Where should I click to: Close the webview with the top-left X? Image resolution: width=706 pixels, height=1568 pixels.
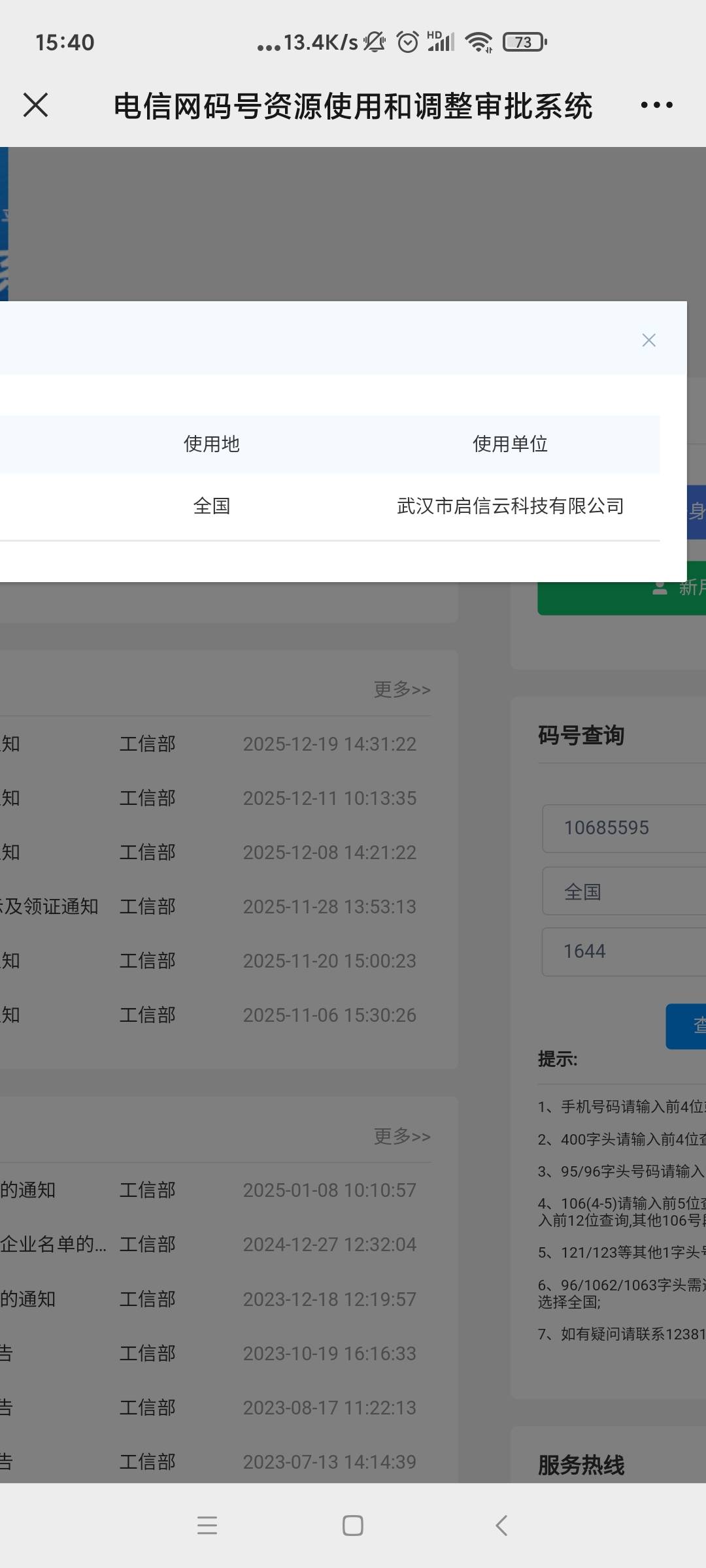click(x=35, y=105)
